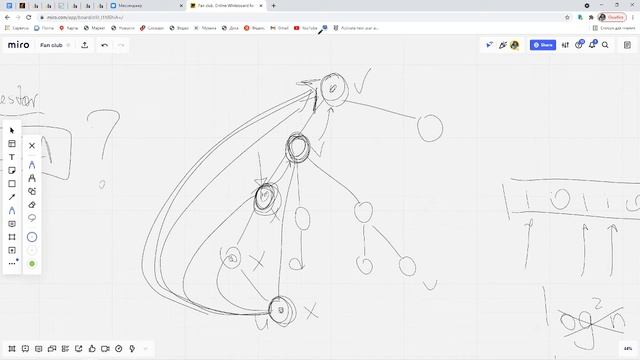
Task: Choose the Frame tool in the left toolbar
Action: pyautogui.click(x=12, y=237)
